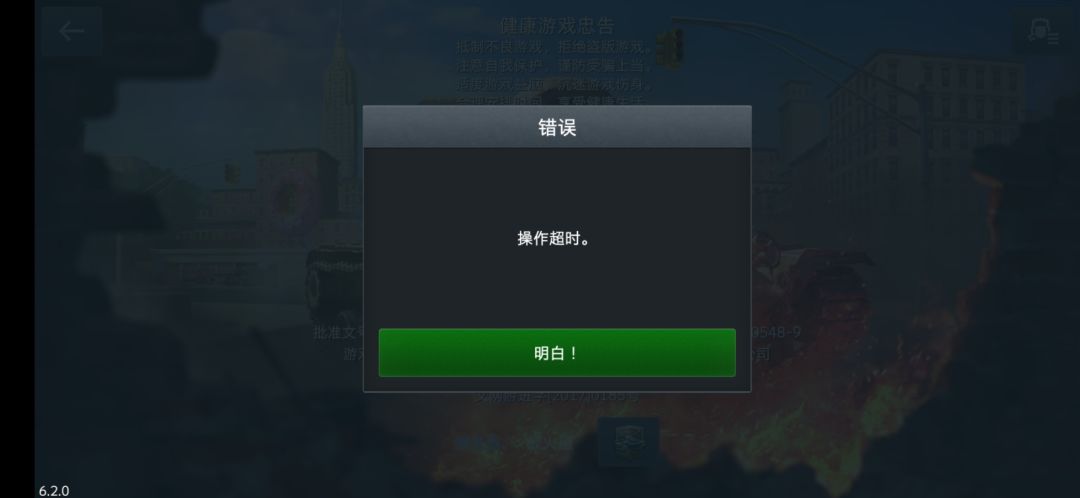The width and height of the screenshot is (1080, 498).
Task: Click the dimmed 批准文号 text left of dialog
Action: 338,333
